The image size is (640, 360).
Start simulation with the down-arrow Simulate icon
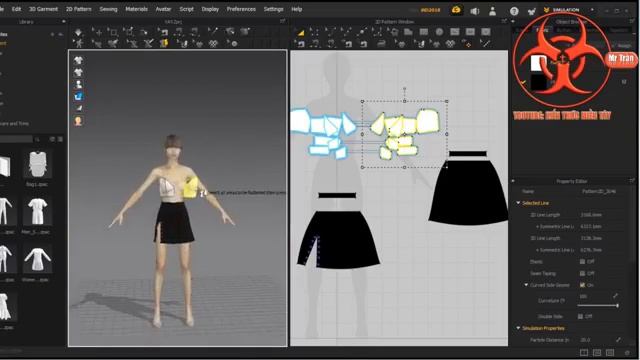tap(78, 32)
